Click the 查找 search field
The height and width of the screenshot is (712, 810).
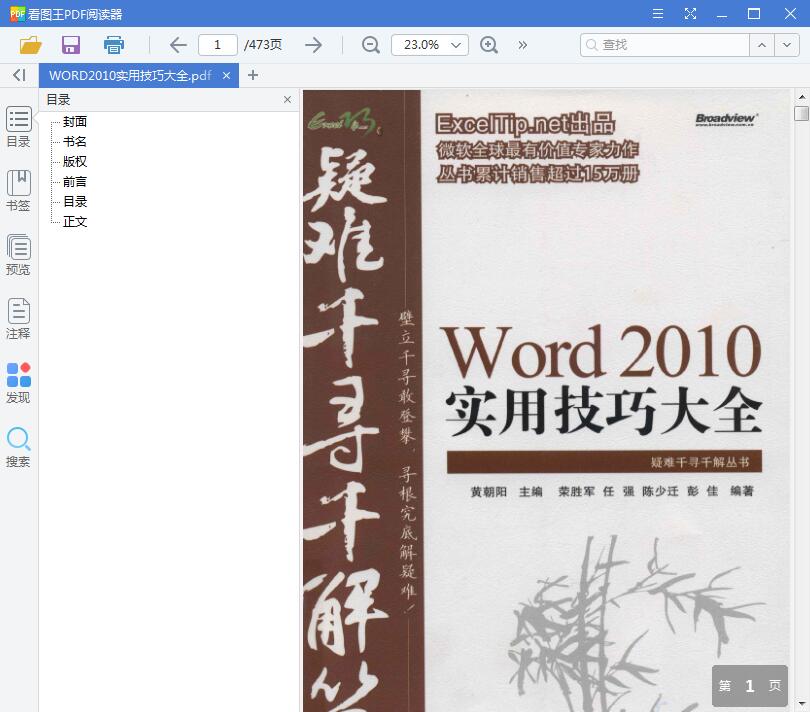tap(665, 45)
